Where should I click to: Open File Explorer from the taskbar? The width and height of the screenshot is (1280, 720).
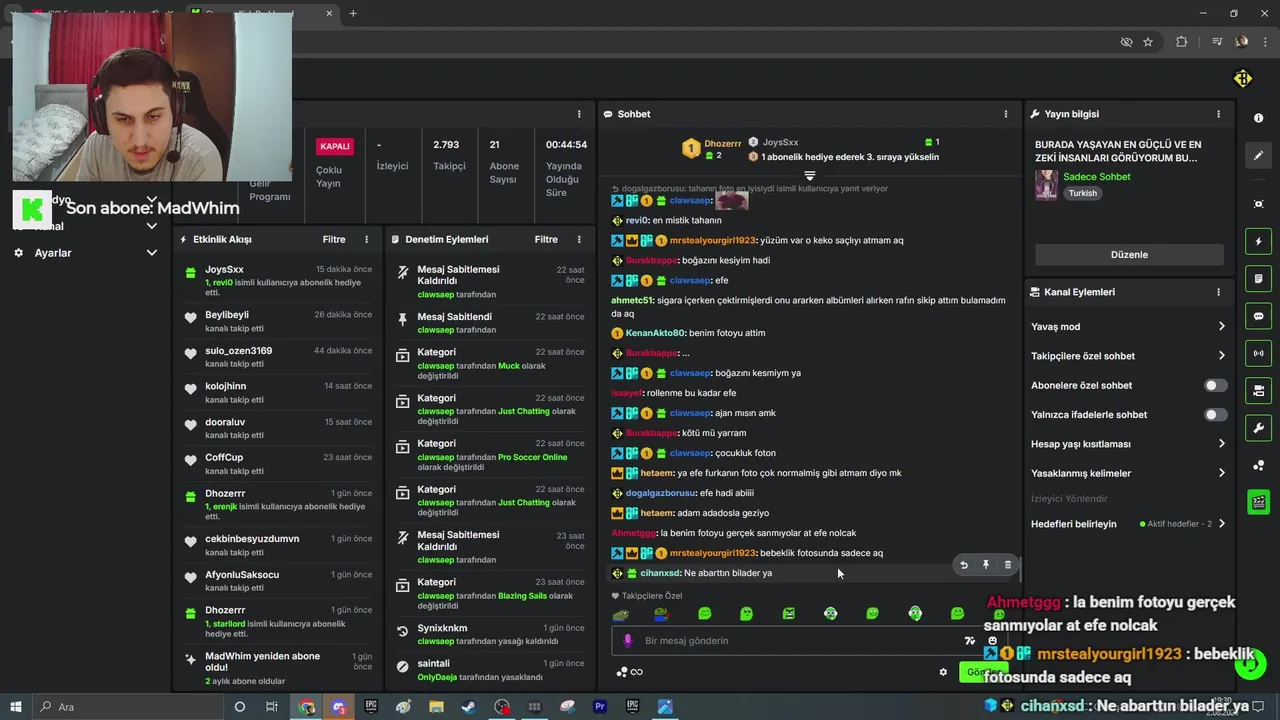[436, 707]
